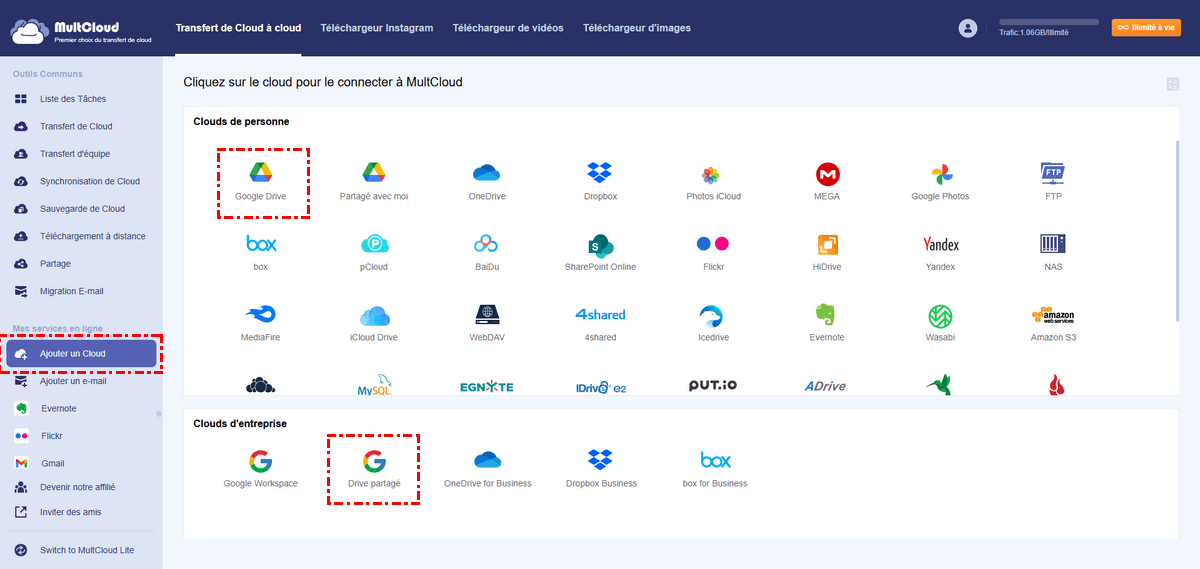Click the MultCloud logo

pos(82,31)
